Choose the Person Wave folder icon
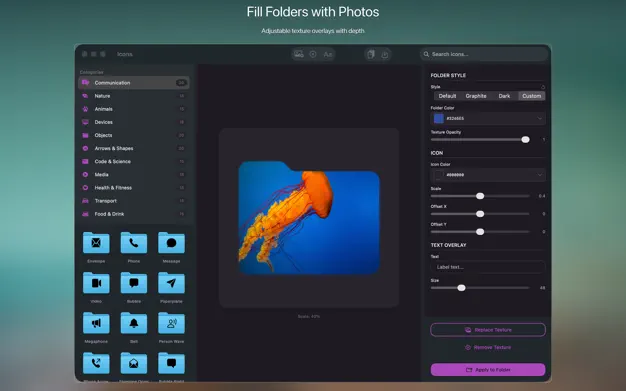Viewport: 626px width, 391px height. click(x=171, y=323)
